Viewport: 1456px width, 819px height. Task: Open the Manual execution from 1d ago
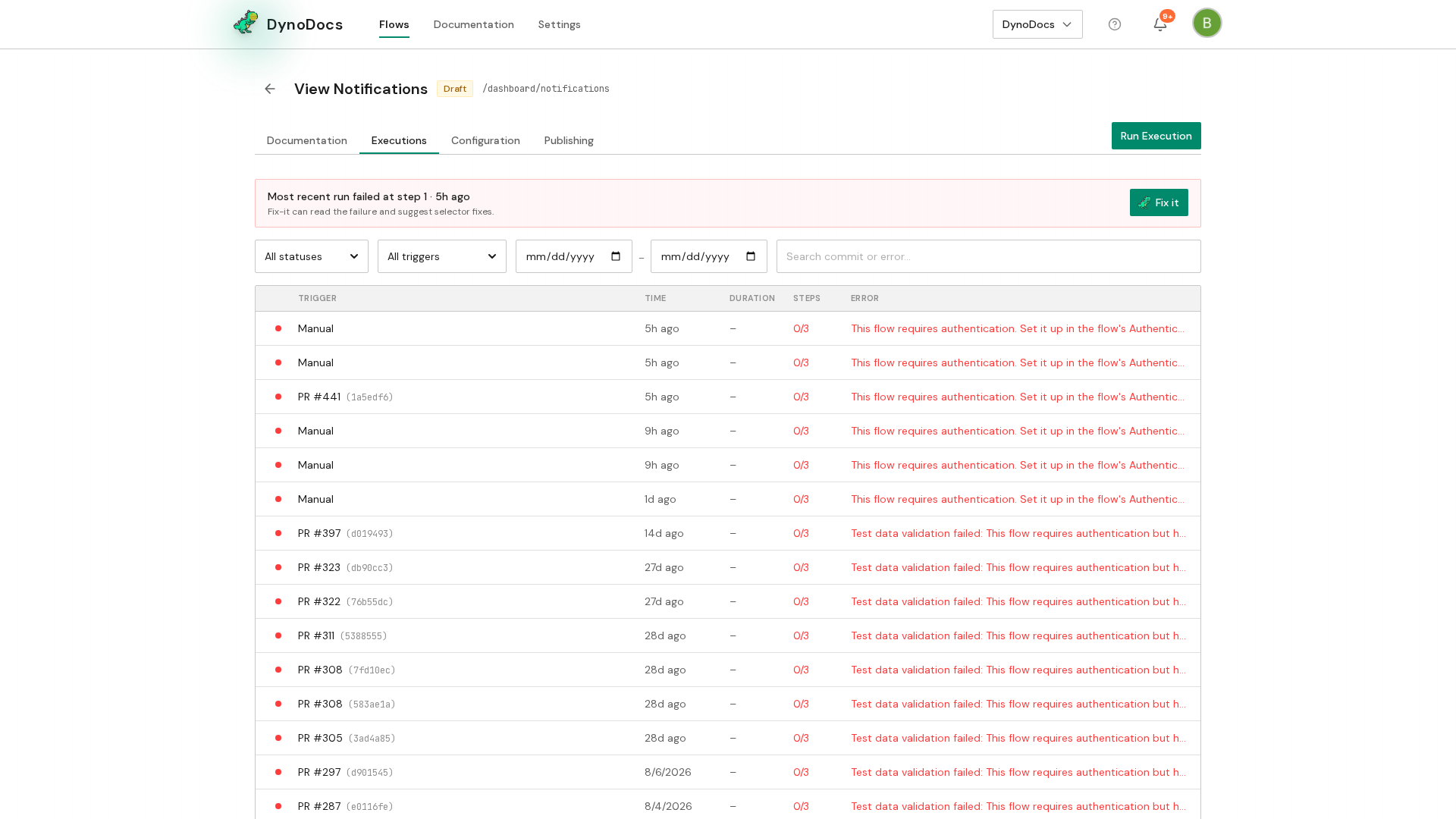[x=728, y=499]
